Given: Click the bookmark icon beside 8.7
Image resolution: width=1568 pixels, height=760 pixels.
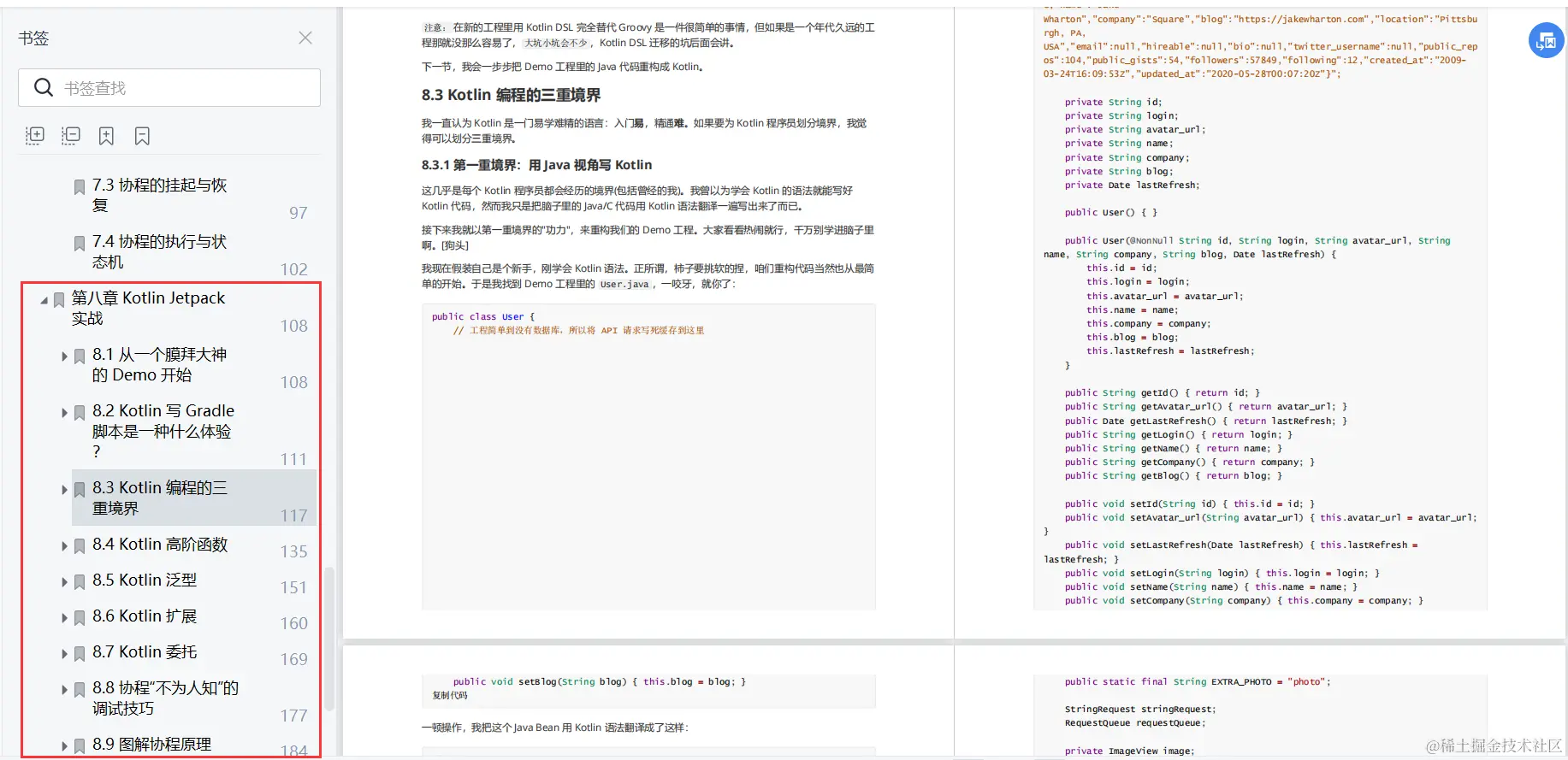Looking at the screenshot, I should tap(80, 654).
